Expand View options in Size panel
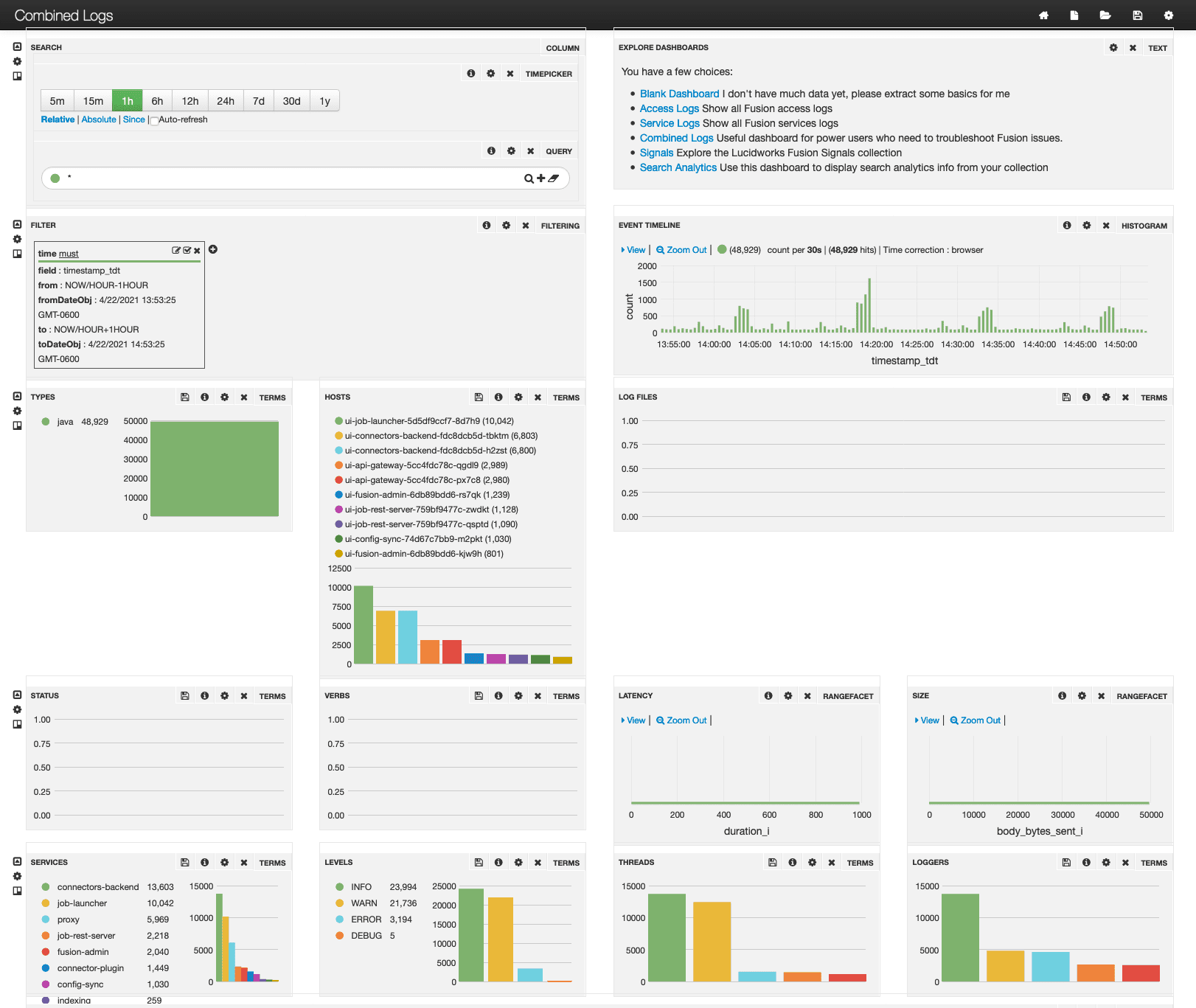The image size is (1196, 1008). pos(927,720)
